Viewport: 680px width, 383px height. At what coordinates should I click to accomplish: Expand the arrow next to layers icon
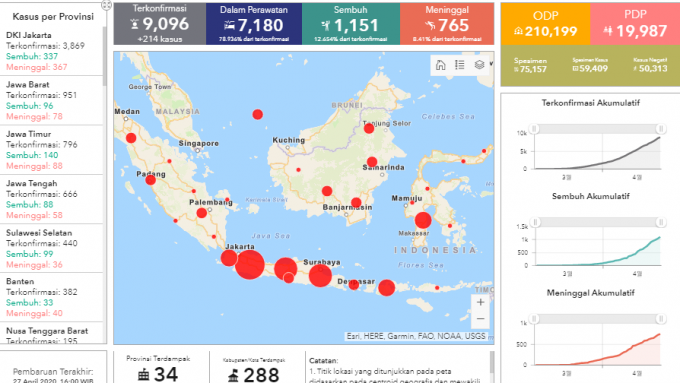coord(491,64)
